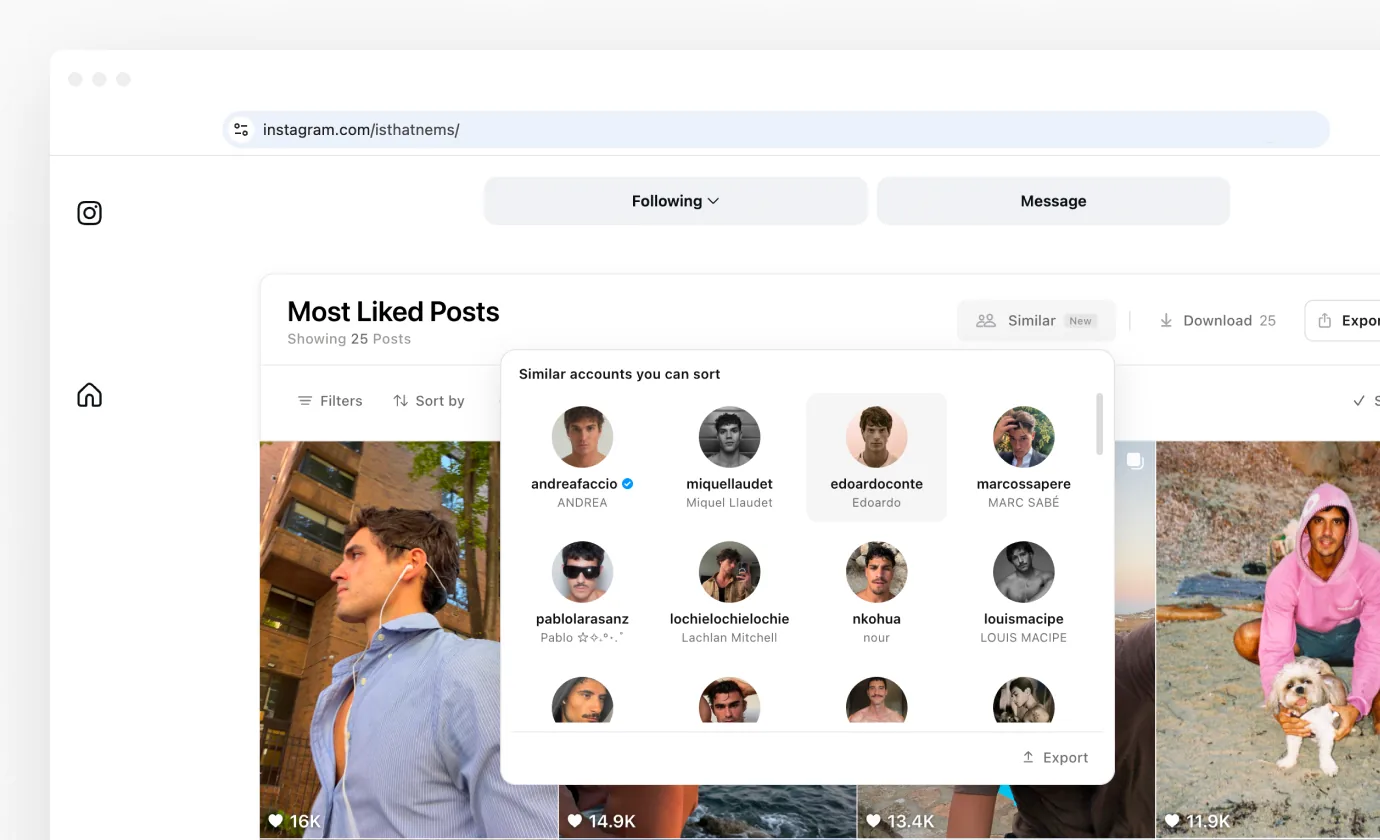Click the Instagram logo icon
Screen dimensions: 1380x840
(x=90, y=213)
